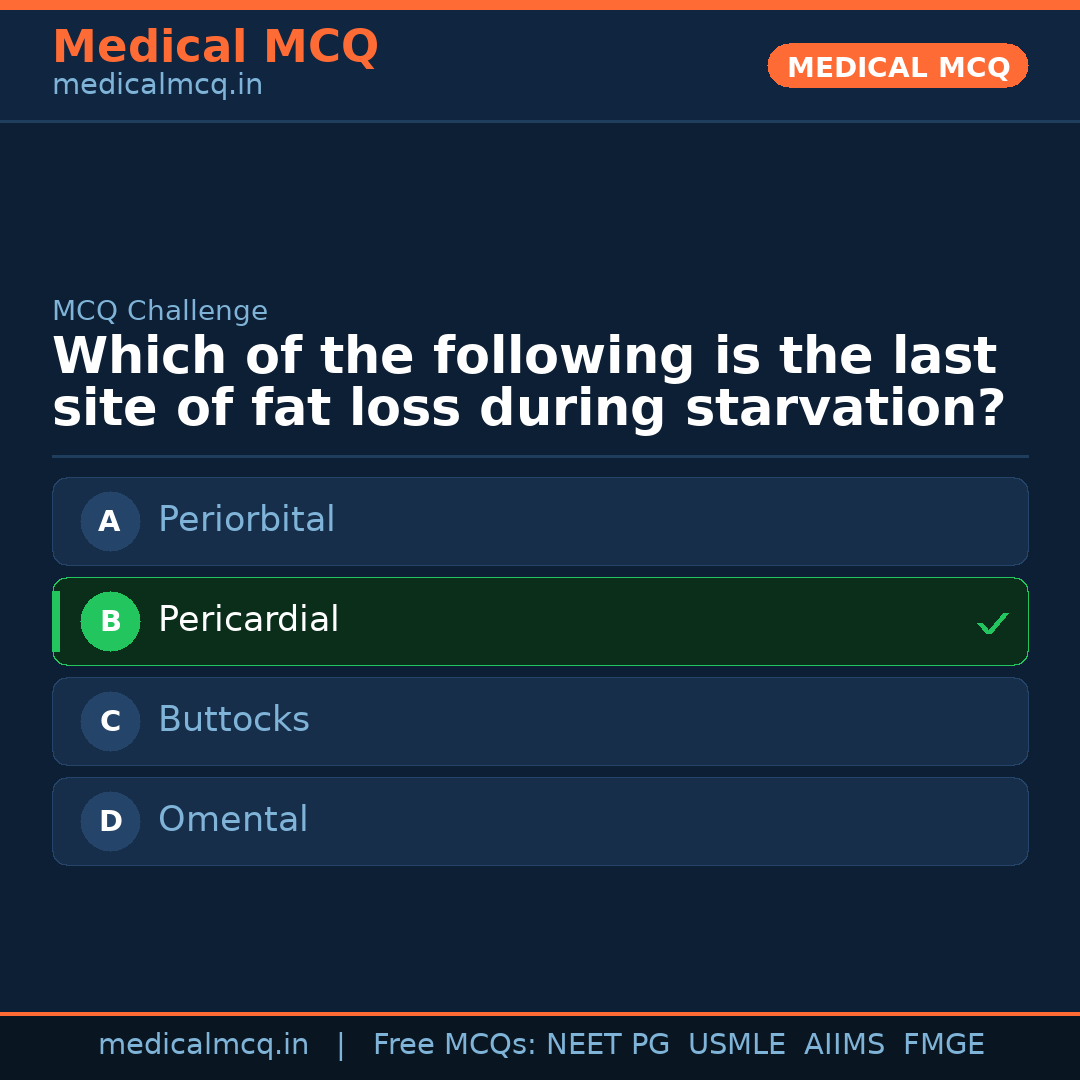Open the USMLE section in footer

tap(737, 1044)
